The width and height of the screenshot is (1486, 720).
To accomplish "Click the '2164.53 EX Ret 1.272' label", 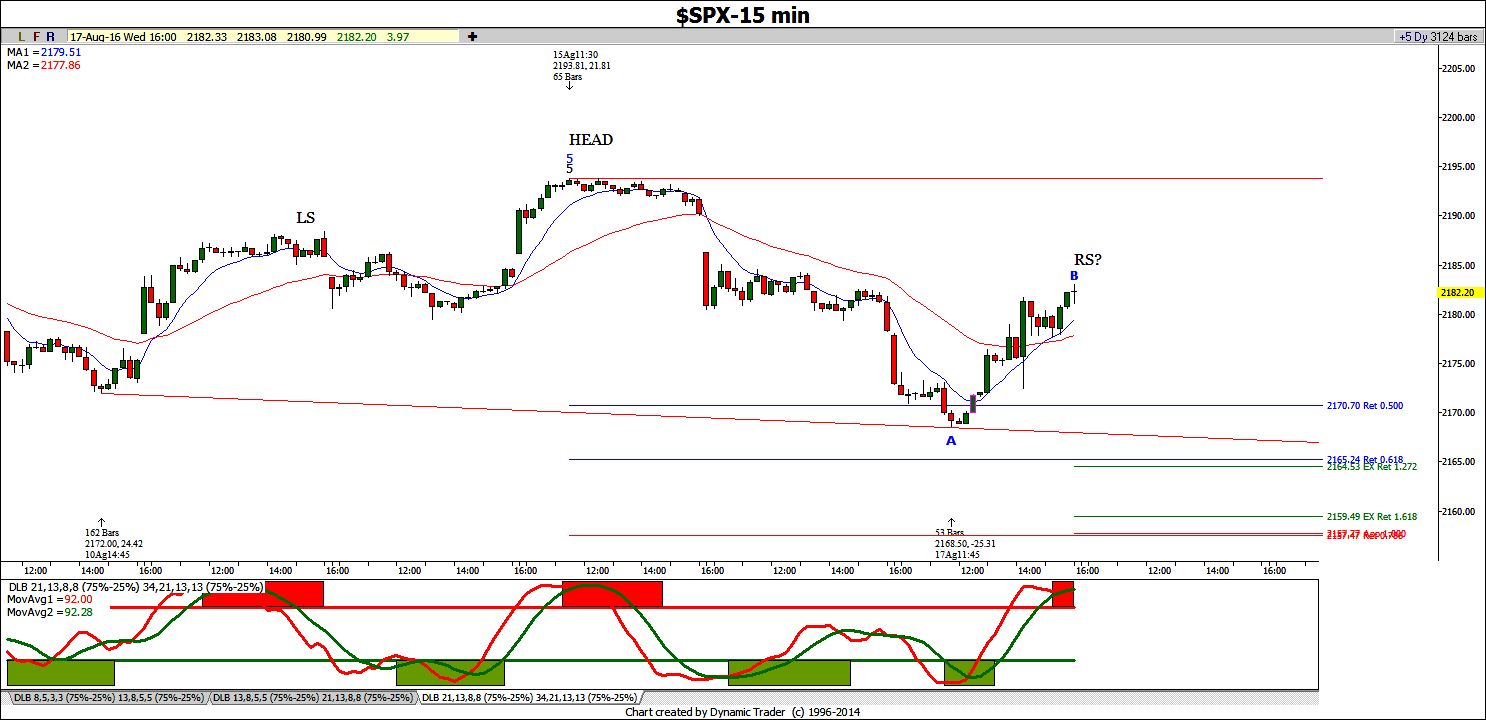I will tap(1372, 466).
